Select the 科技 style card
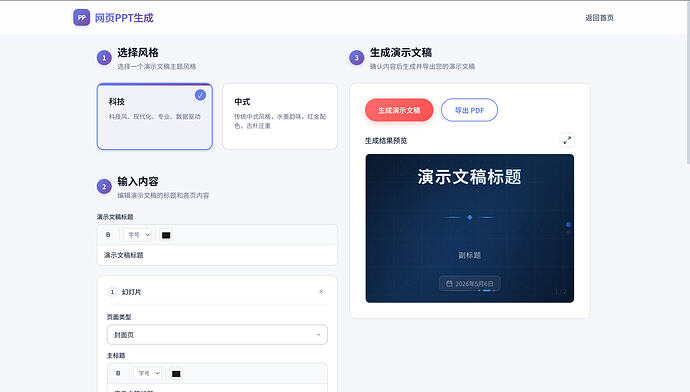 click(x=154, y=117)
